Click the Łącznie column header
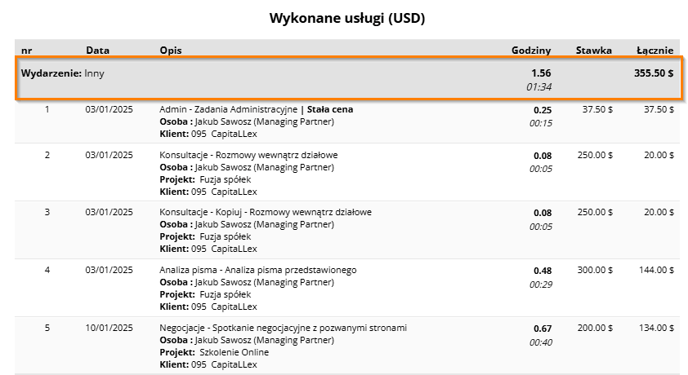 (x=655, y=50)
